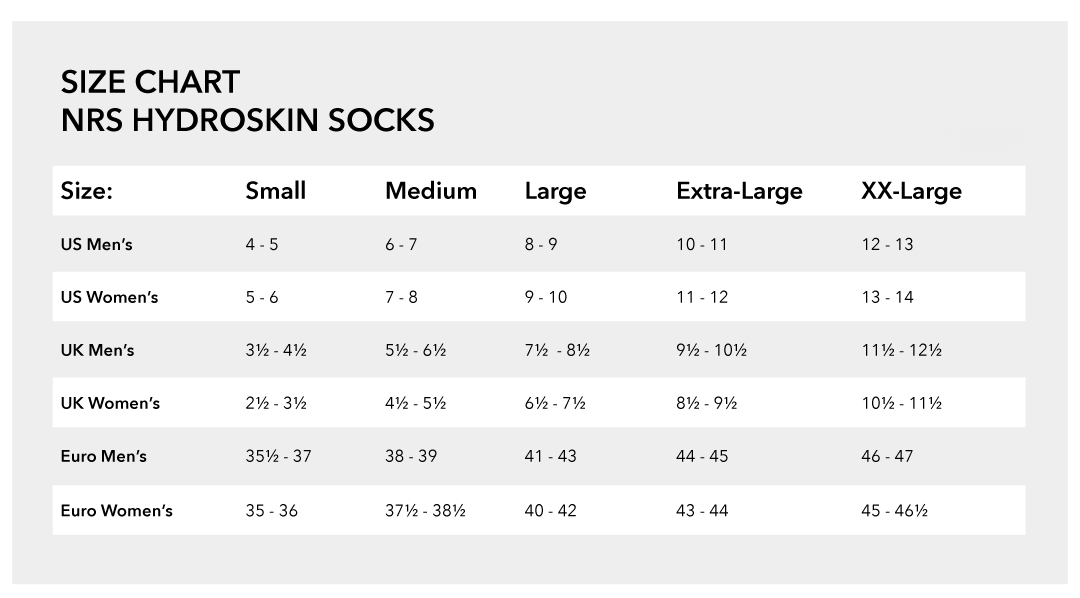The height and width of the screenshot is (598, 1080).
Task: Click the US Men's Small value 4 - 5
Action: click(262, 245)
